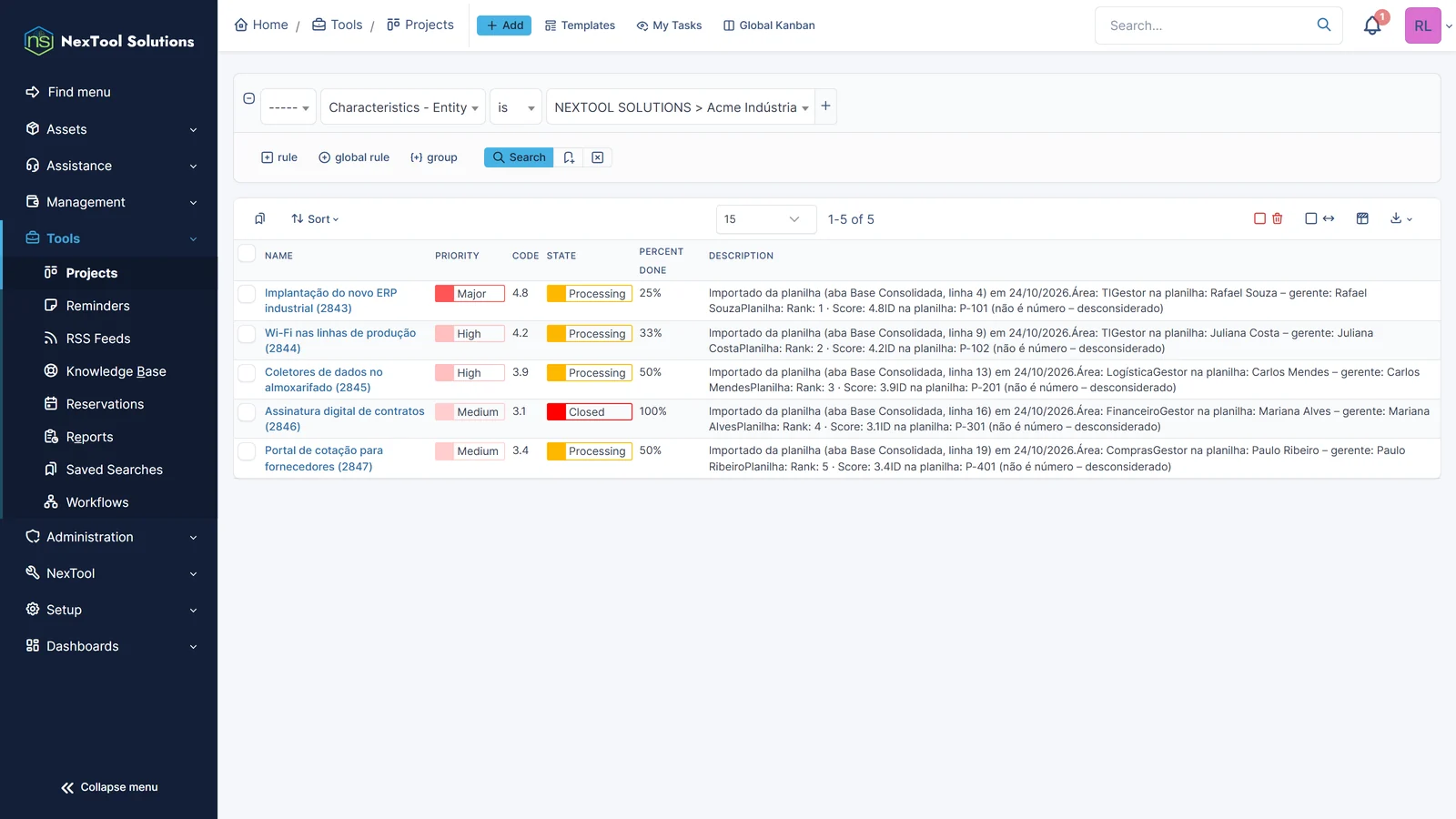Click the red Closed state swatch
1456x819 pixels.
pos(556,411)
